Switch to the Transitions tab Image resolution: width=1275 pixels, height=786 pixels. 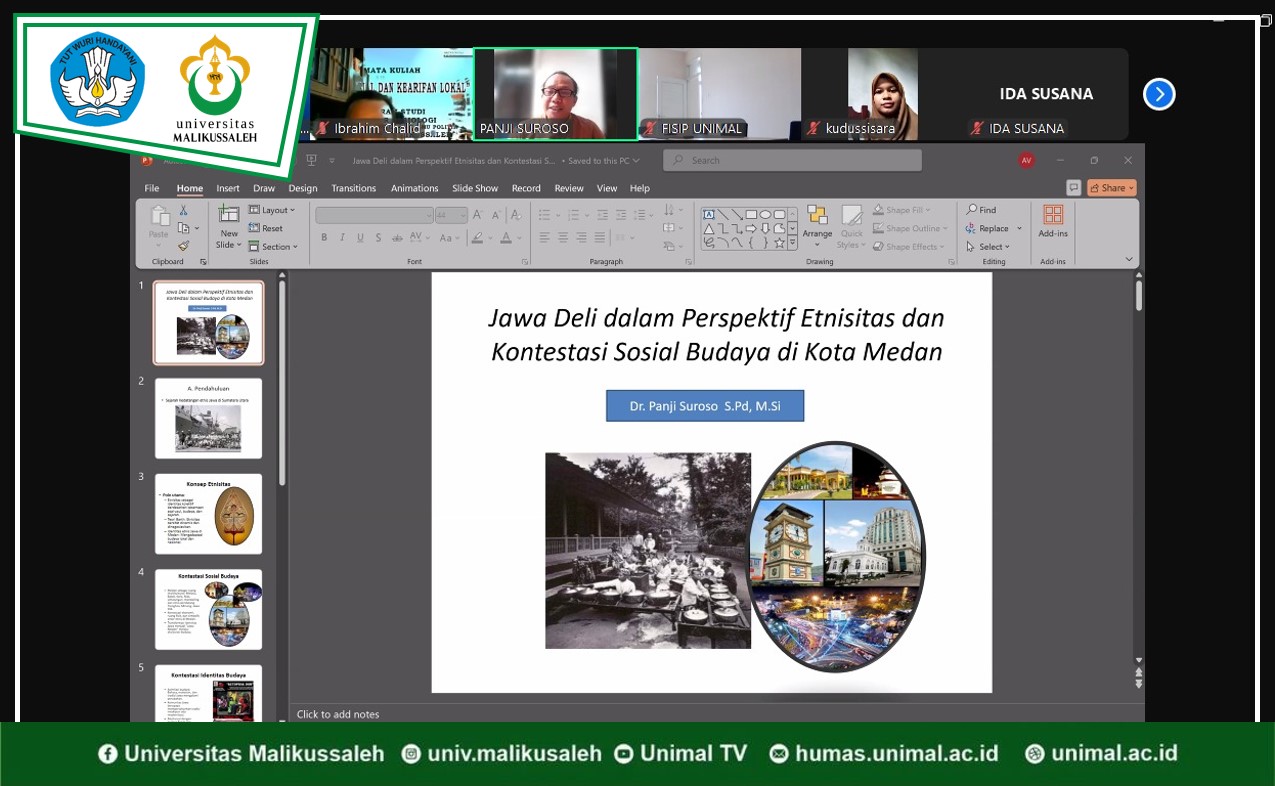coord(353,188)
